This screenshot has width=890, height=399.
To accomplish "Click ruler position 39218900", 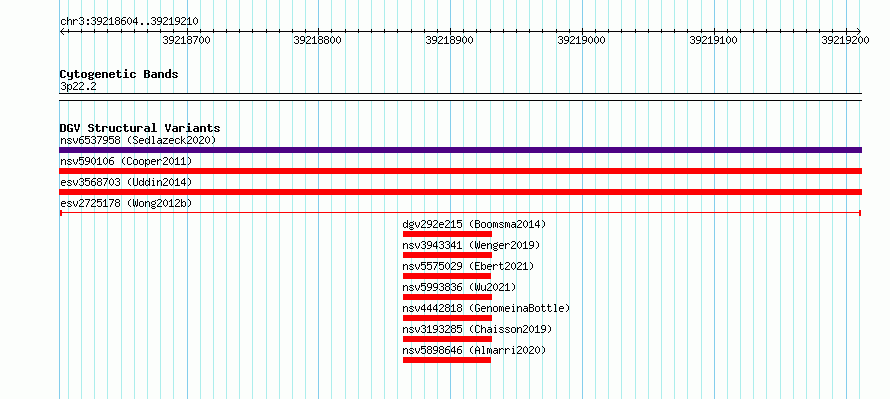I will coord(450,40).
